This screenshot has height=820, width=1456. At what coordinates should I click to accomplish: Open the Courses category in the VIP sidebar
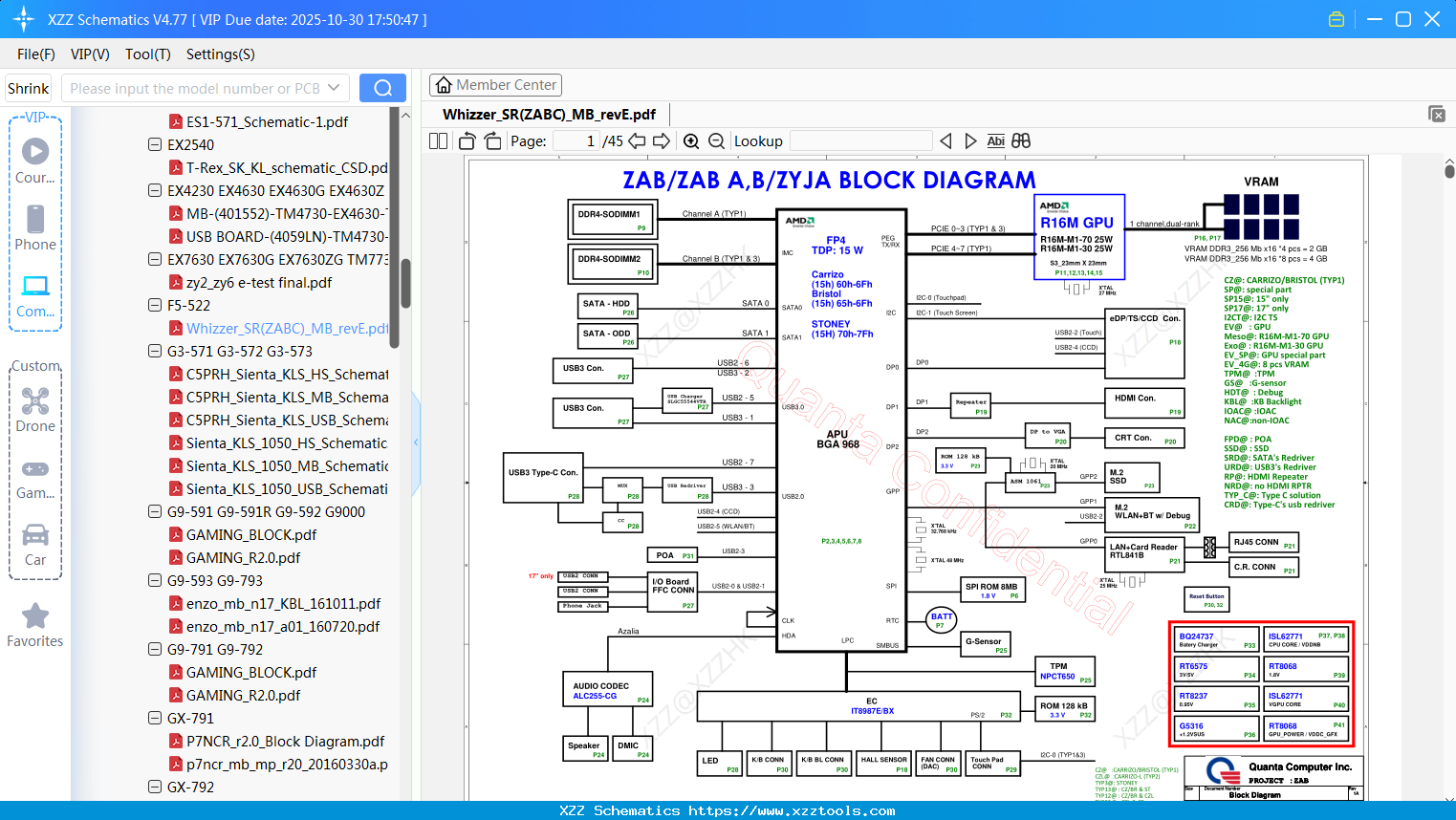point(35,161)
